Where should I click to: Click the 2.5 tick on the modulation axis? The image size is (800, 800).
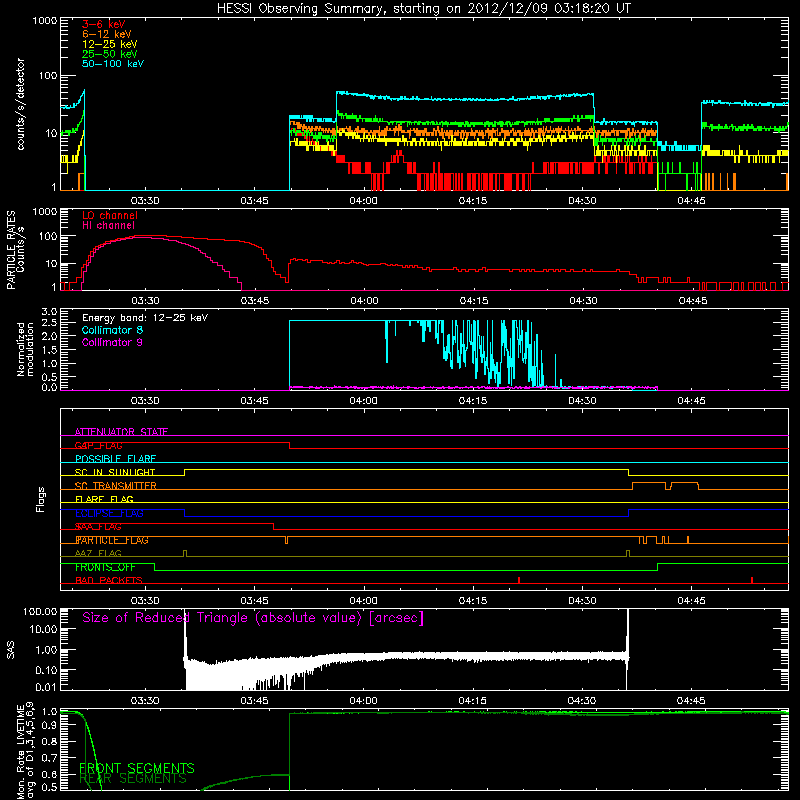coord(49,322)
